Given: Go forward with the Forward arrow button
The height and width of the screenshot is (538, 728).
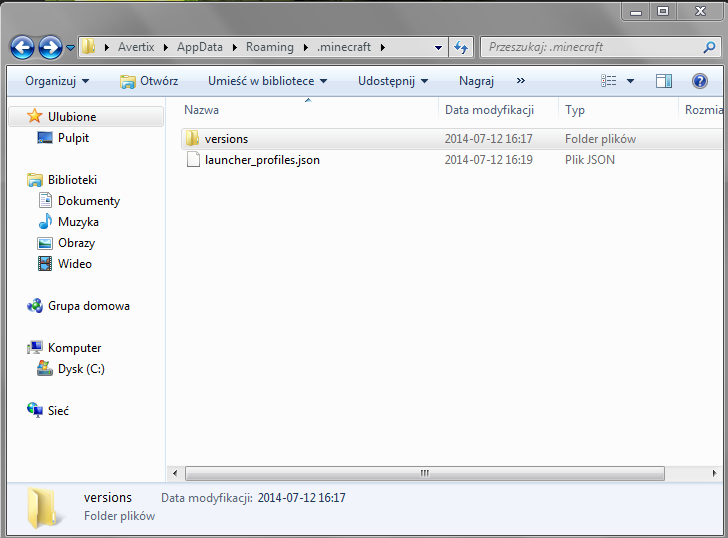Looking at the screenshot, I should (50, 47).
